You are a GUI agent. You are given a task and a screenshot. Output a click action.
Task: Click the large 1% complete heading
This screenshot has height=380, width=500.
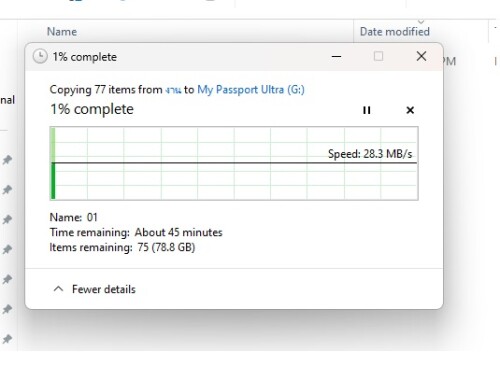pos(92,109)
